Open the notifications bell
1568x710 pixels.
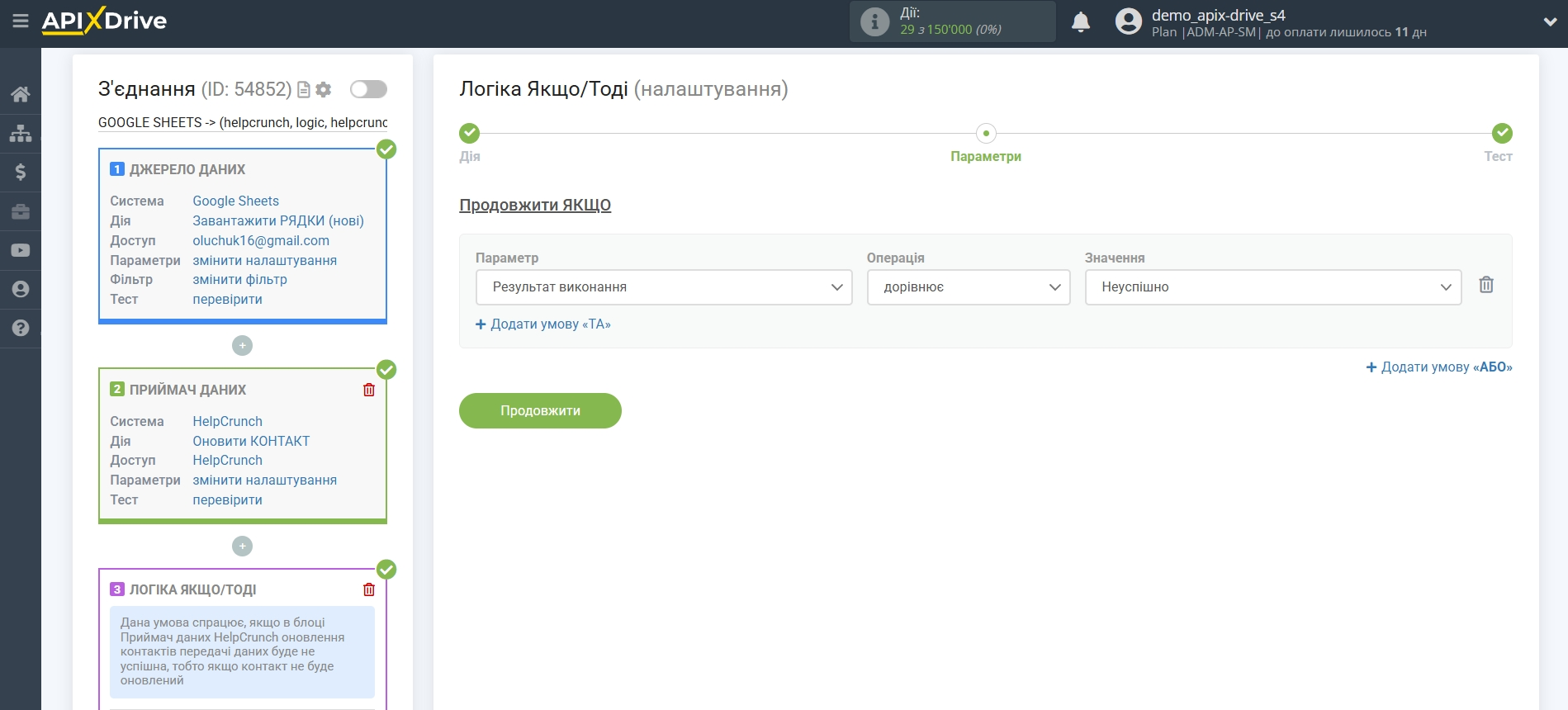pos(1080,22)
